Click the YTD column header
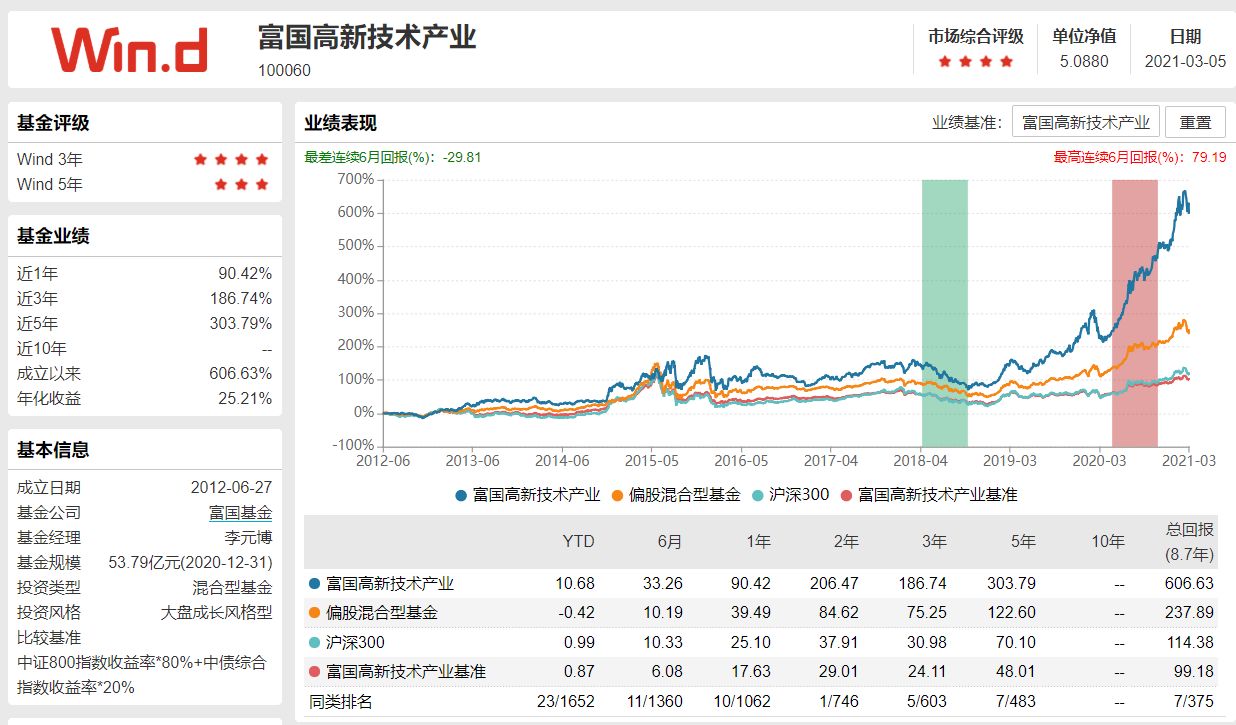 click(578, 541)
